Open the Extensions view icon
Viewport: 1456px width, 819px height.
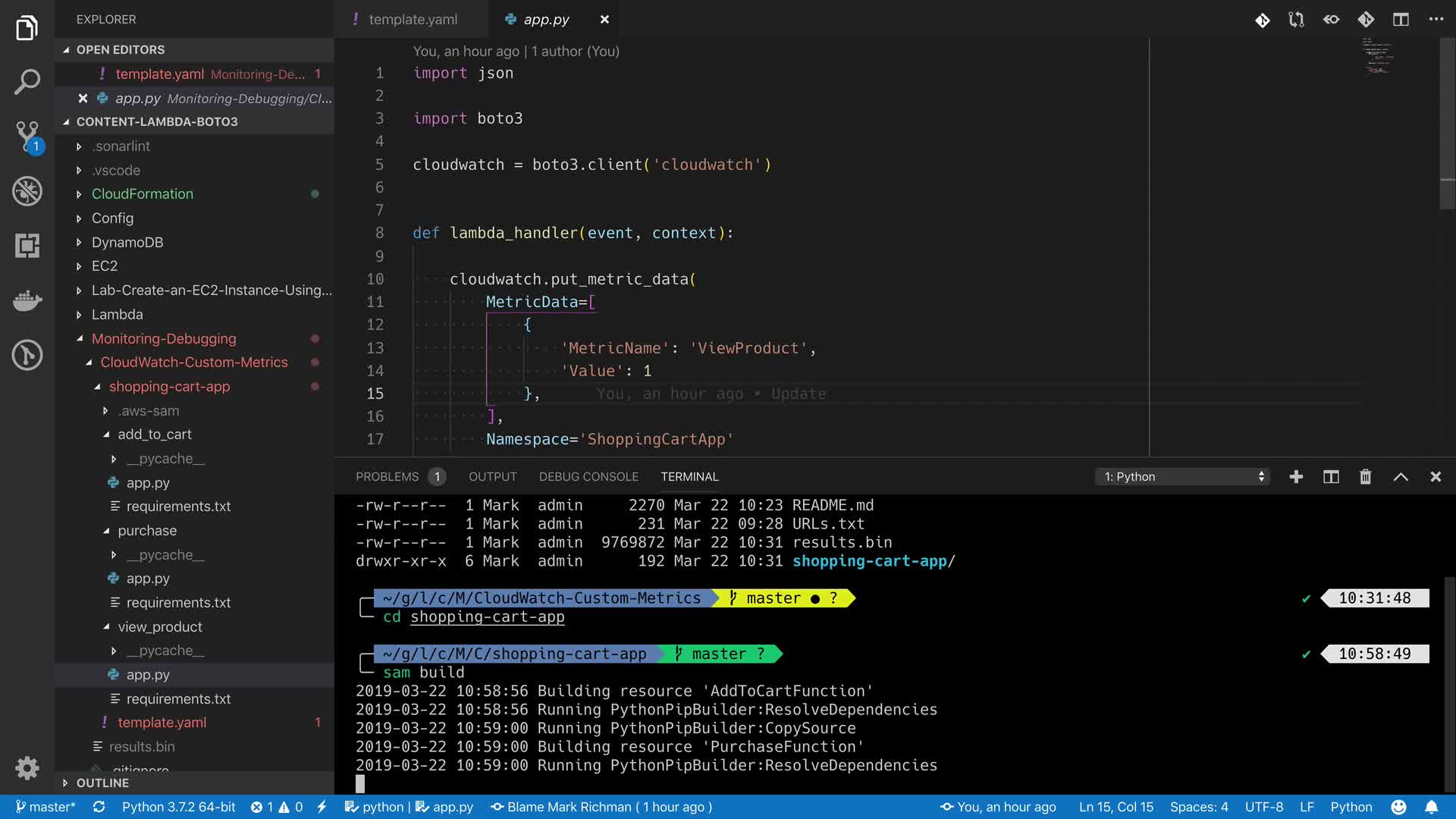[27, 246]
